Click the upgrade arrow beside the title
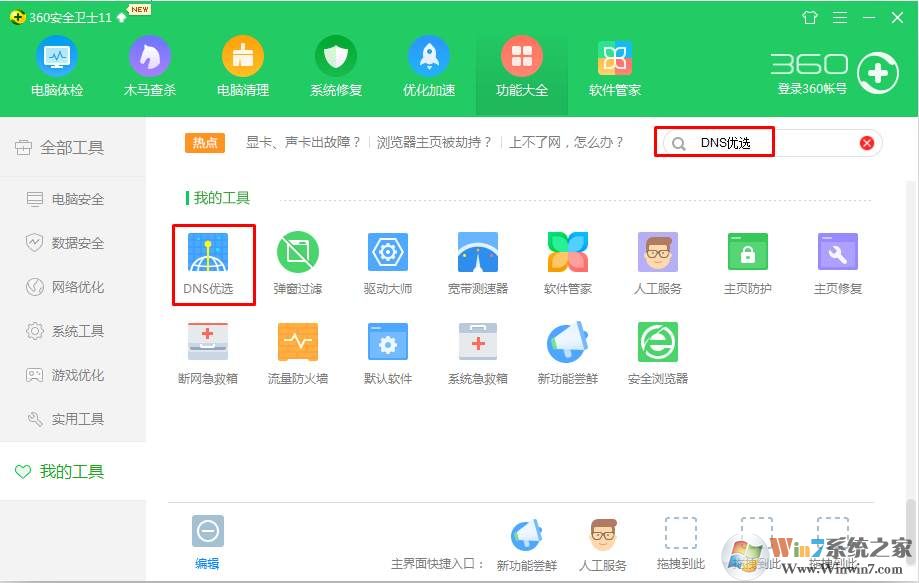The width and height of the screenshot is (919, 583). click(x=122, y=18)
